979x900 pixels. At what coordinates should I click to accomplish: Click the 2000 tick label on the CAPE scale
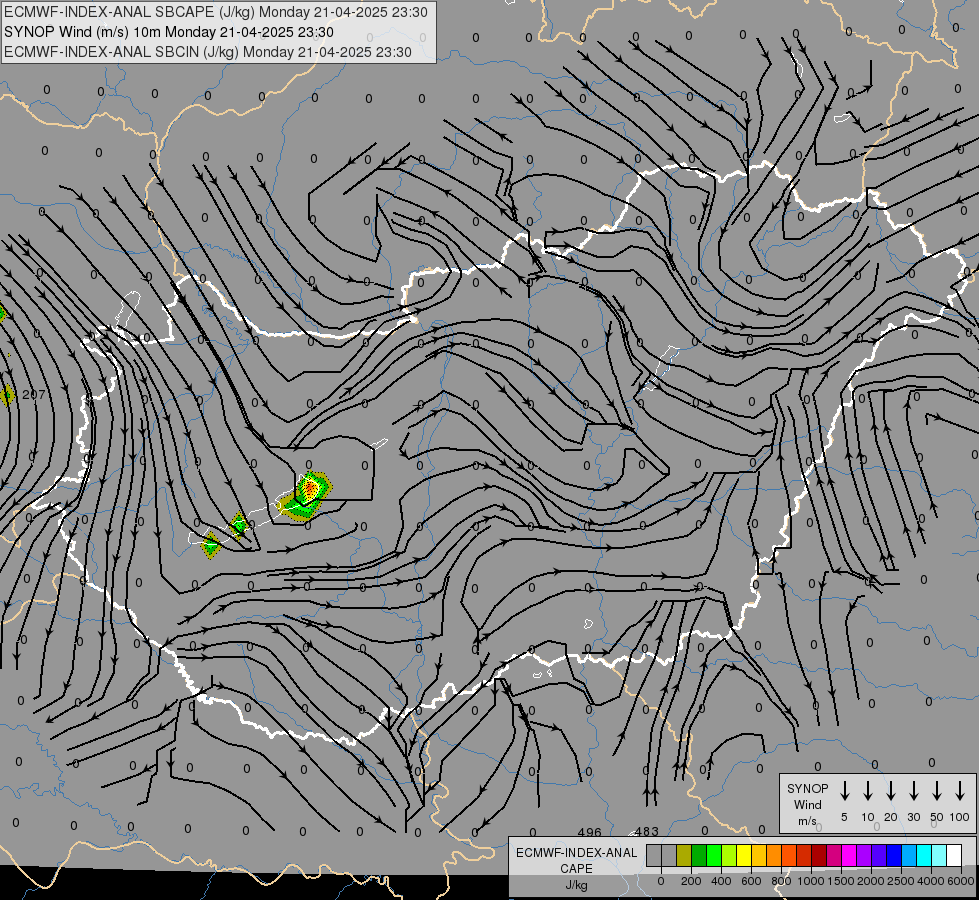(x=870, y=881)
